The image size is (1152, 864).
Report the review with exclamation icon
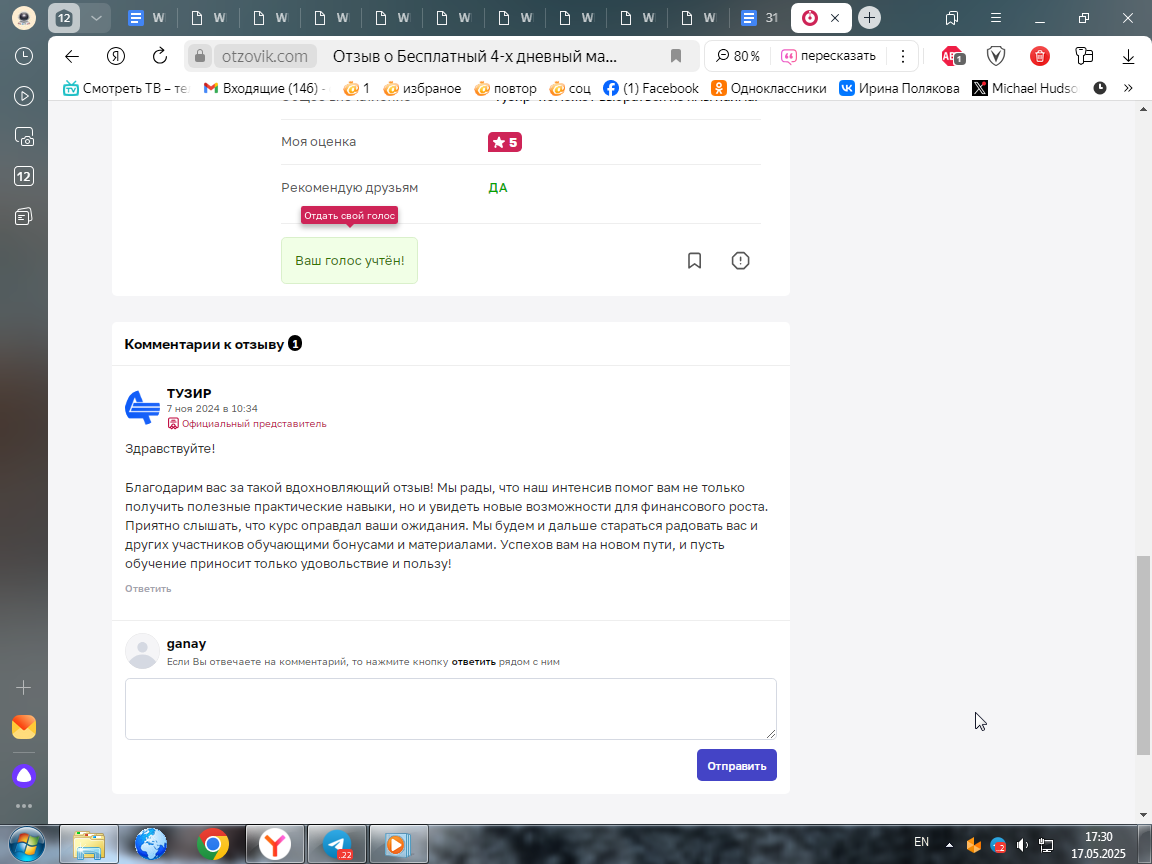[x=741, y=260]
